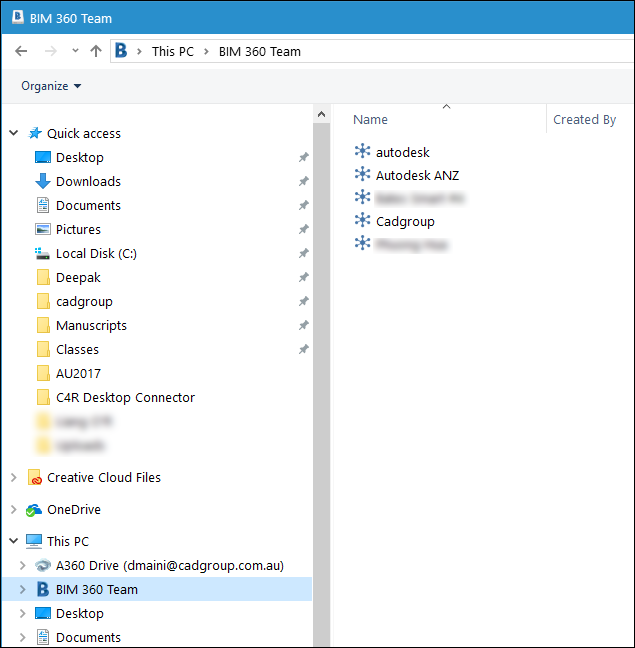Click the A360 Drive icon
The width and height of the screenshot is (635, 648).
[43, 565]
